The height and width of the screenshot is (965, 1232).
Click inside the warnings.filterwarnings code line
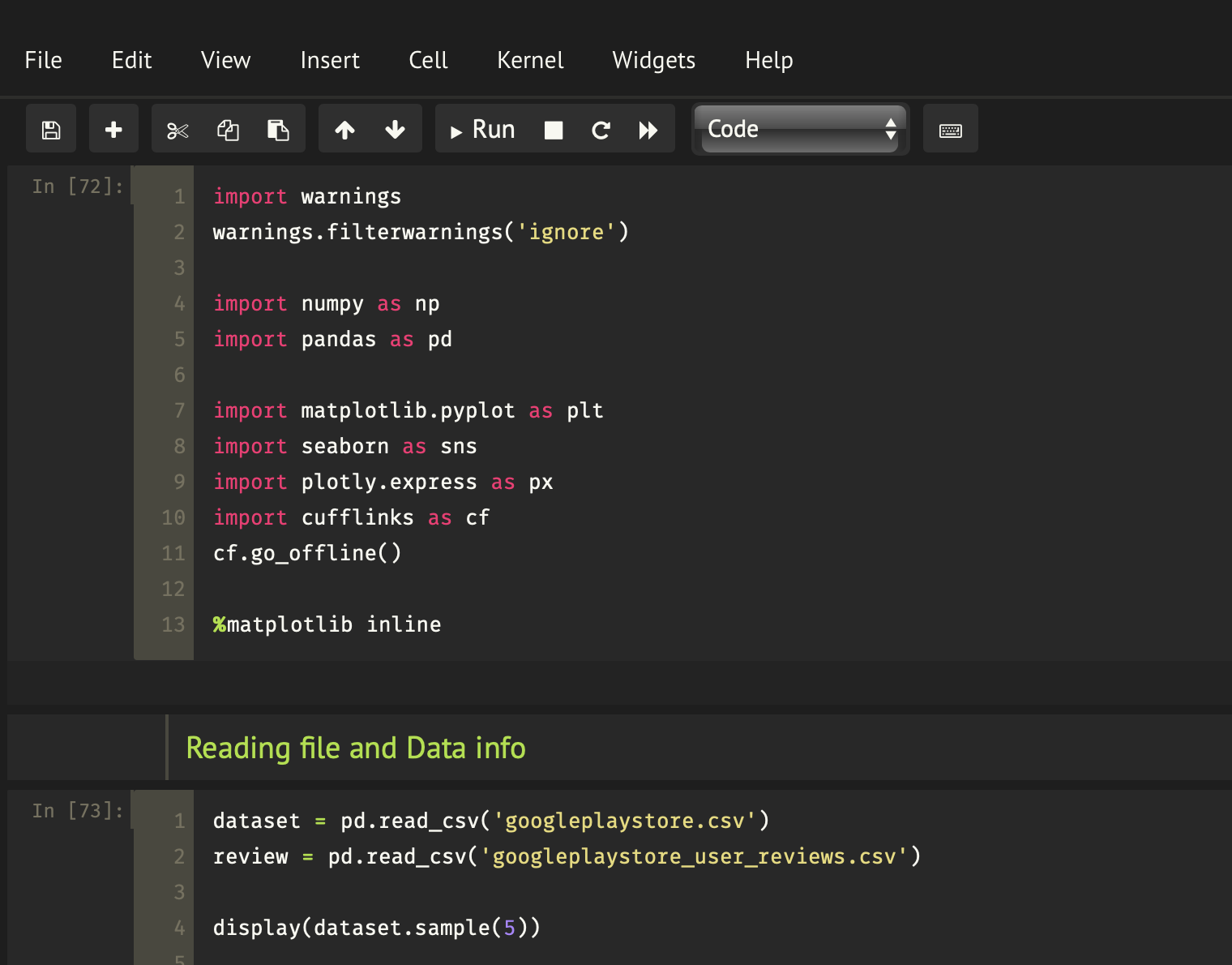coord(420,233)
